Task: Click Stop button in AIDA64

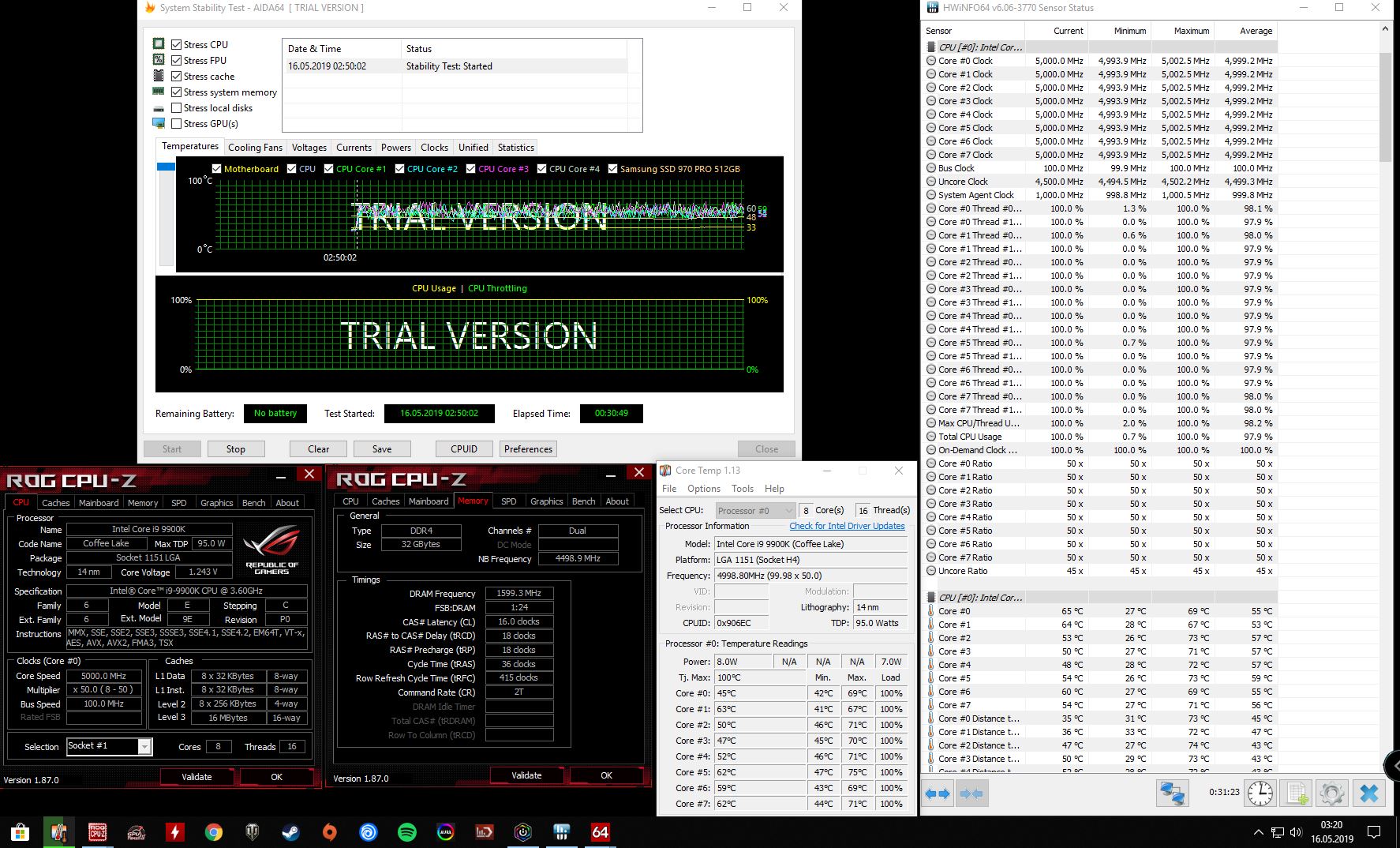Action: [236, 449]
